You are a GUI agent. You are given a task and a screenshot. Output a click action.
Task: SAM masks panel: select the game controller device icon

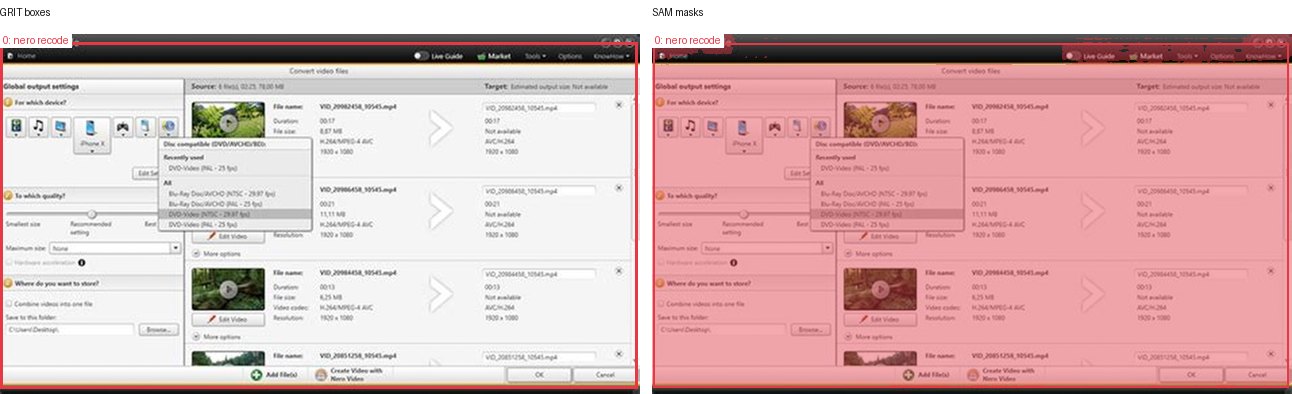coord(774,126)
